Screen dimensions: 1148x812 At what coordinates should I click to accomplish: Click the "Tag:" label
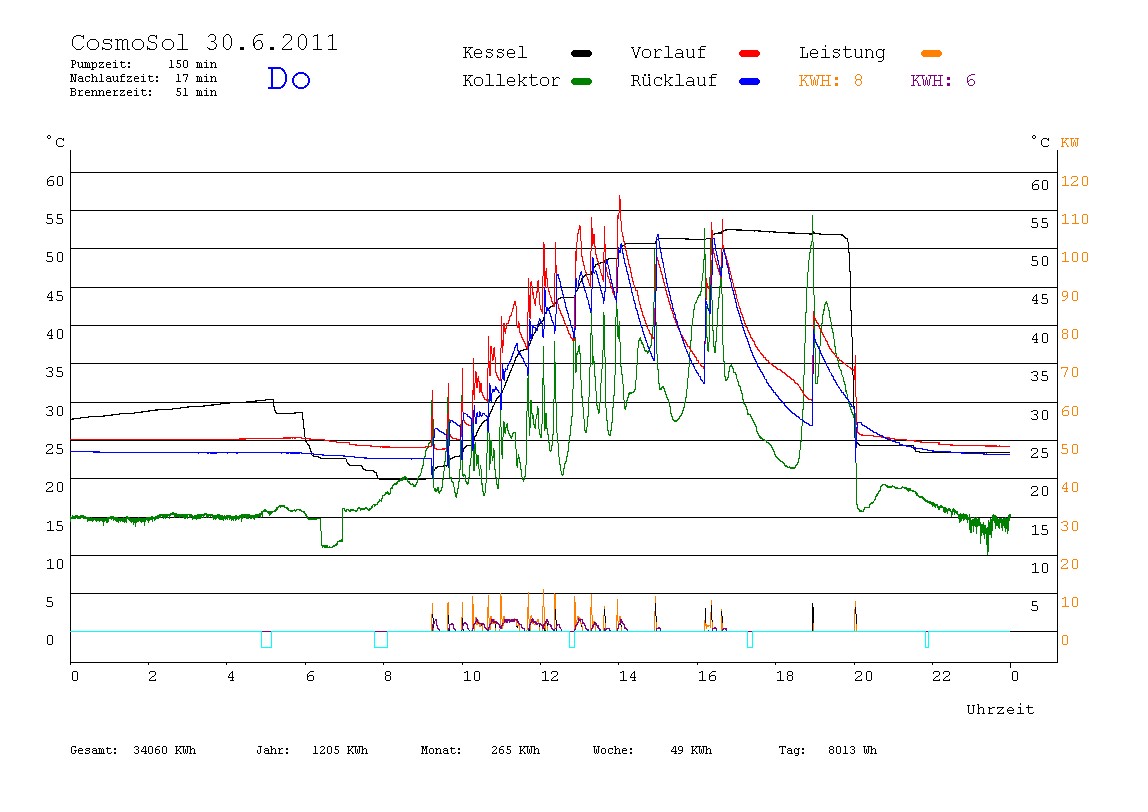(x=791, y=750)
